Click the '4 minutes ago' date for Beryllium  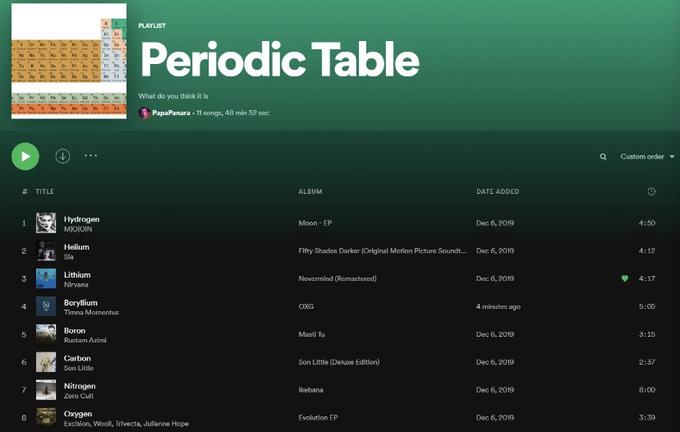coord(498,306)
